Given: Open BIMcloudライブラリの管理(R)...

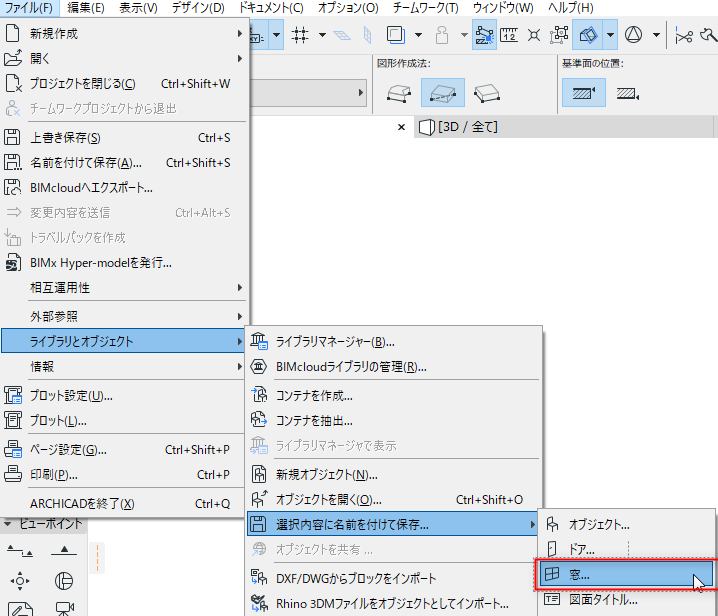Looking at the screenshot, I should [394, 366].
